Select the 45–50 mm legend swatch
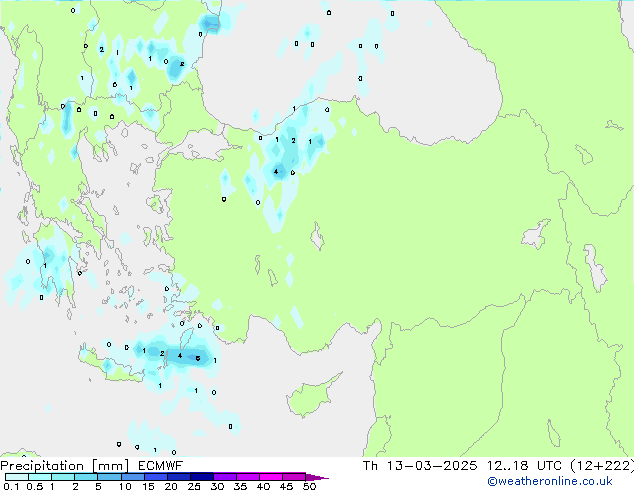The image size is (634, 490). click(294, 477)
